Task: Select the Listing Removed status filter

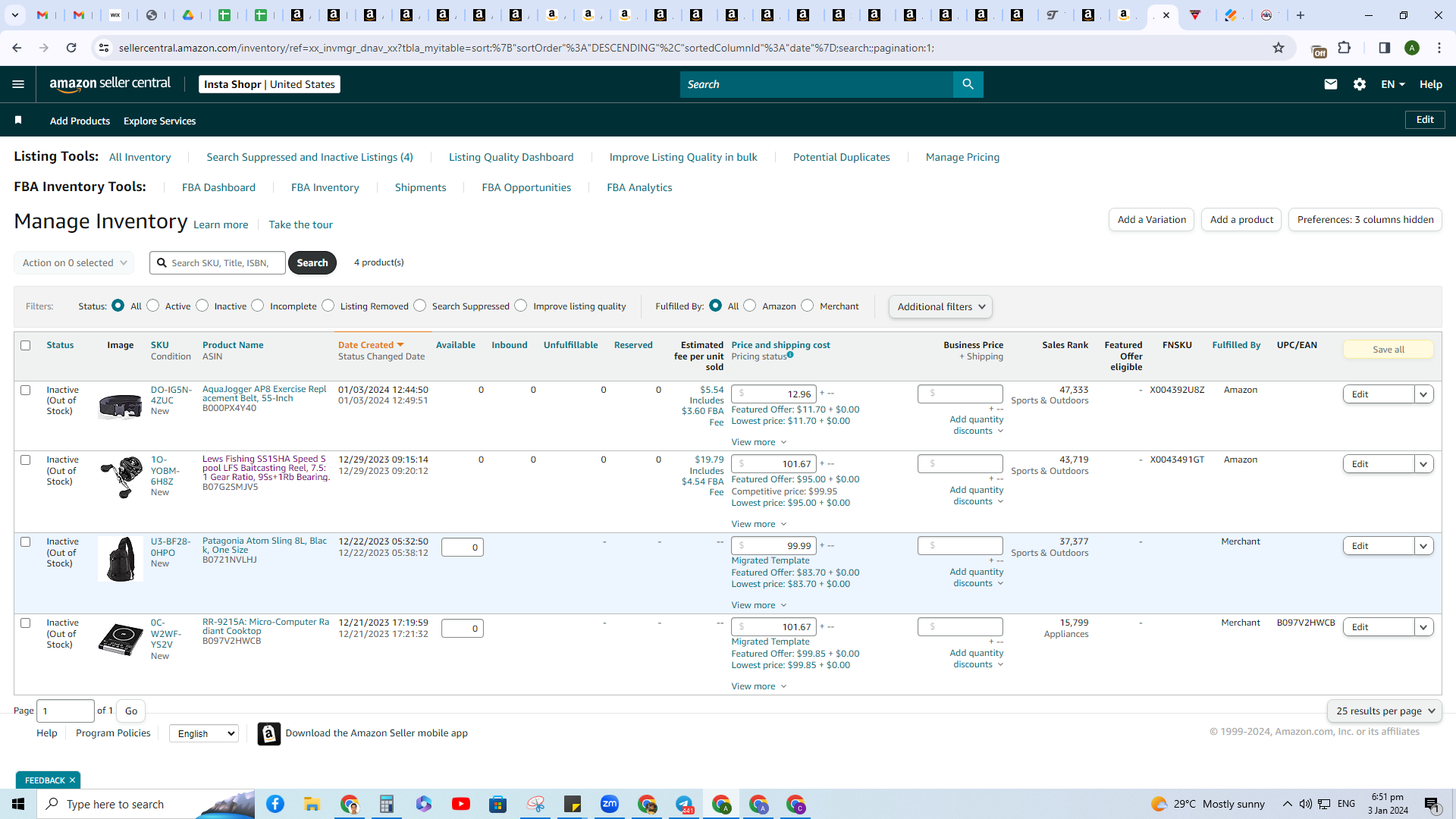Action: tap(328, 306)
